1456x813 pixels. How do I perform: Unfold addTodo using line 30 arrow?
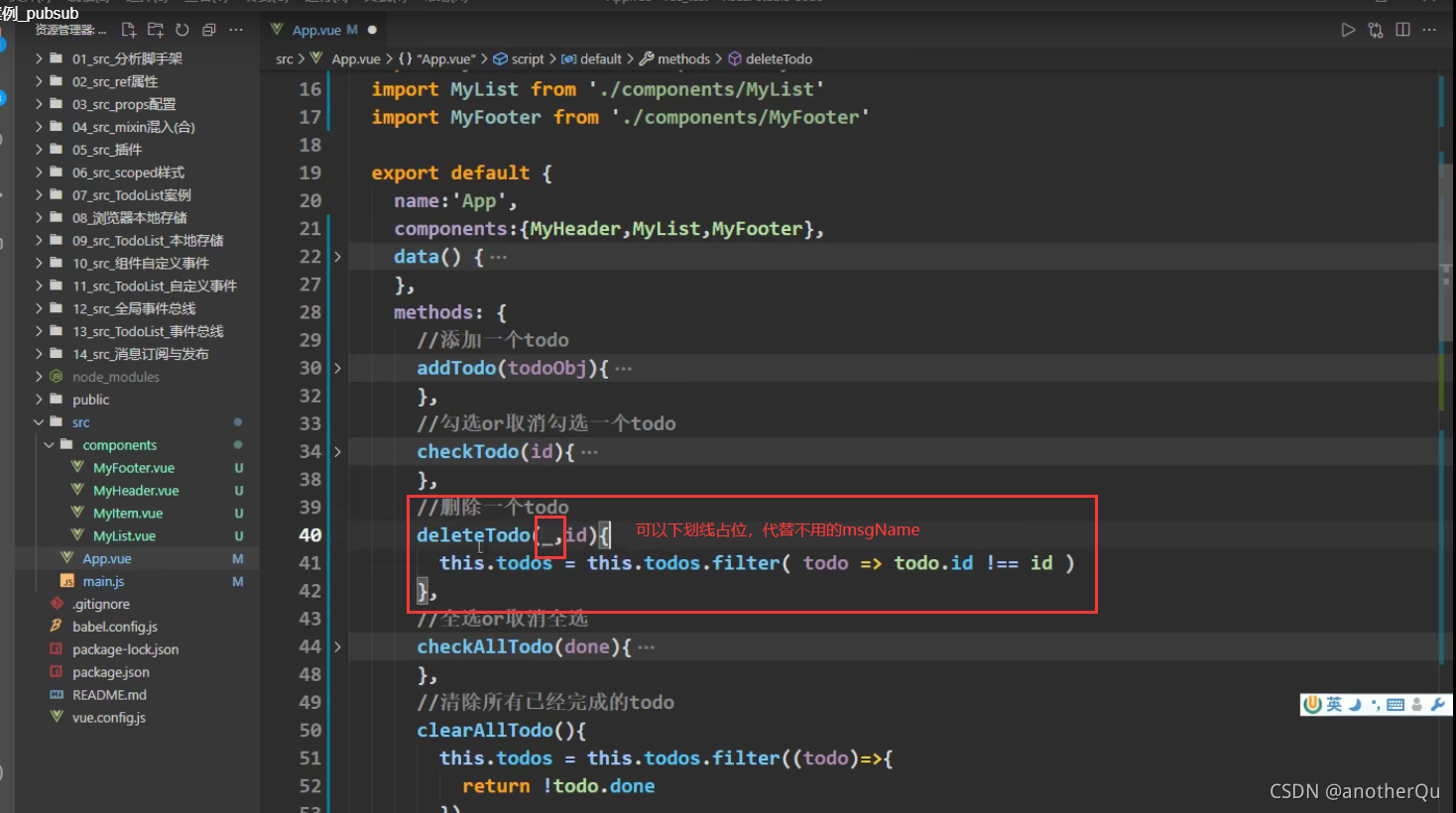coord(337,368)
